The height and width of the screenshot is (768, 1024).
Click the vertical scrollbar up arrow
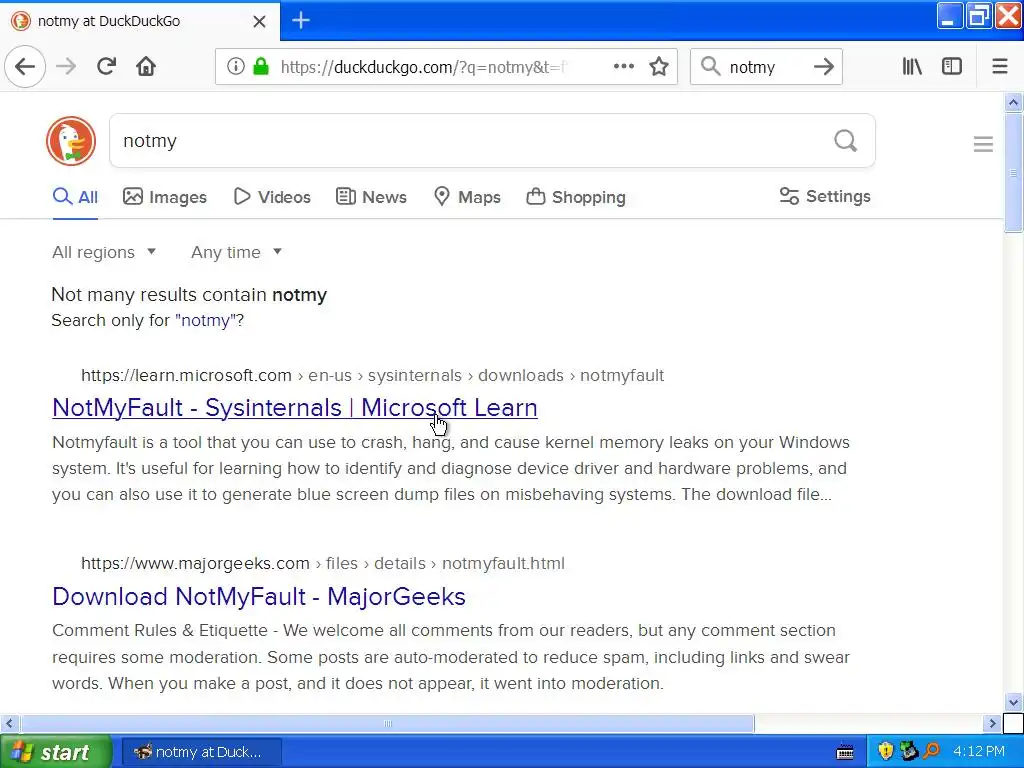(1013, 103)
